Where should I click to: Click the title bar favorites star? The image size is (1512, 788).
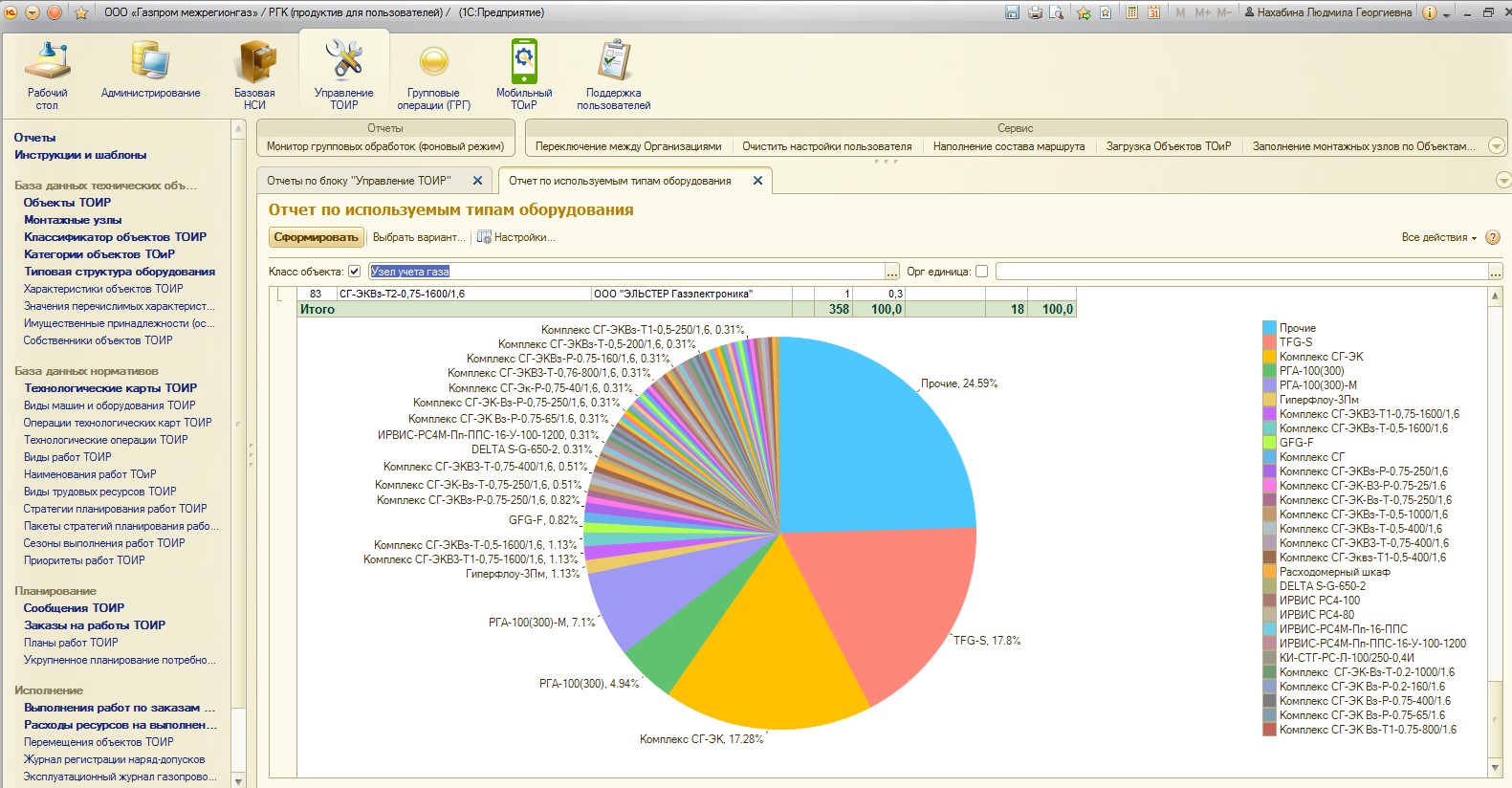coord(82,12)
